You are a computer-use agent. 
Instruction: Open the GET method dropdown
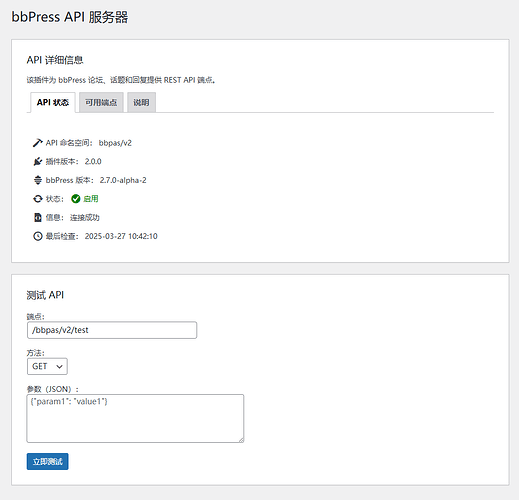(47, 366)
